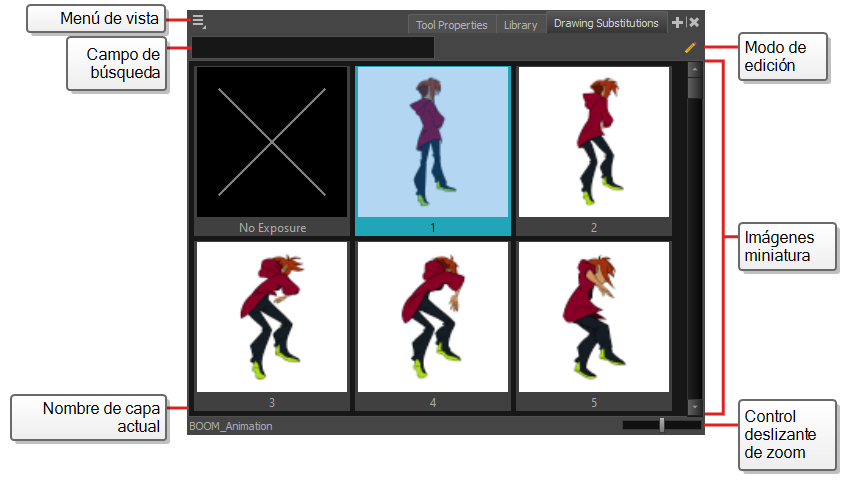Switch to the Library tab
Image resolution: width=852 pixels, height=486 pixels.
tap(520, 25)
